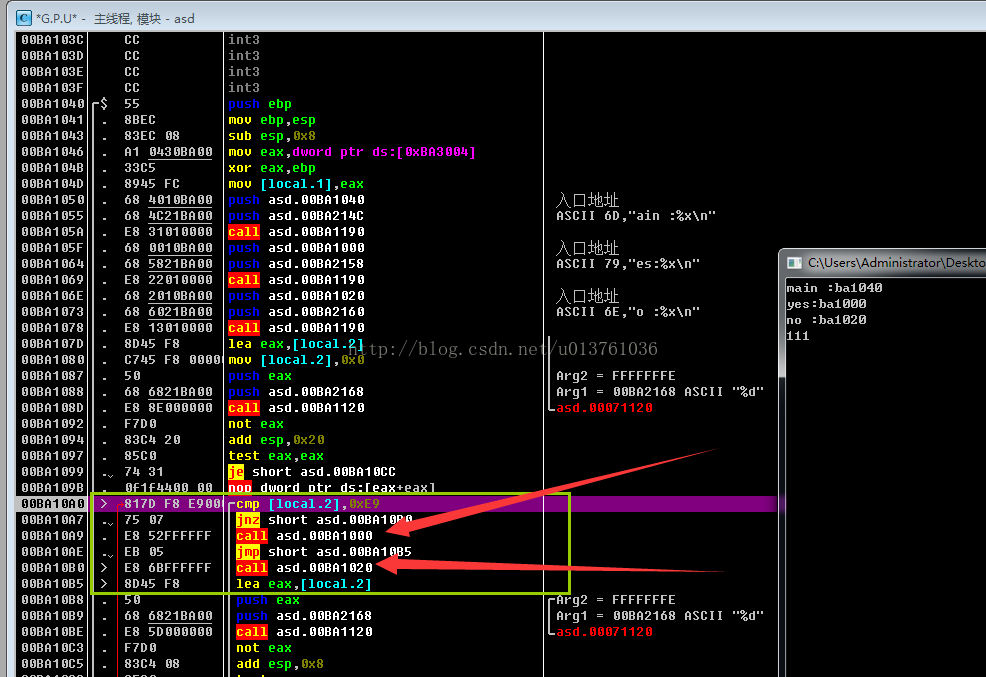Viewport: 986px width, 677px height.
Task: Click red 'asd.00071120' comment at 00BA10BE
Action: tap(604, 632)
